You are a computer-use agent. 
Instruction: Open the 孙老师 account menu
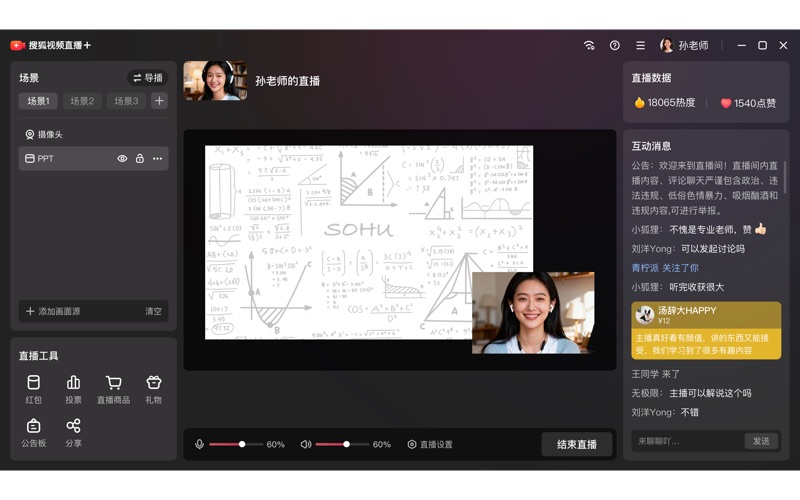684,46
